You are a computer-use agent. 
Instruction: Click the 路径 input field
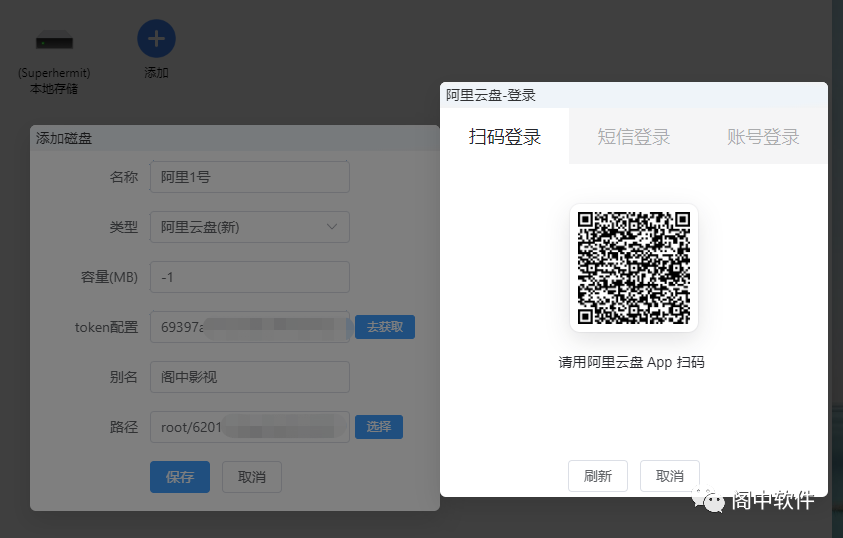(250, 427)
